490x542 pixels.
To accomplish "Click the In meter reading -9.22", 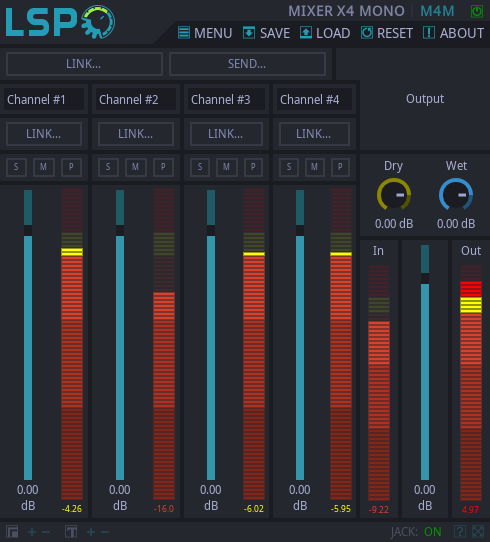I will [x=379, y=510].
